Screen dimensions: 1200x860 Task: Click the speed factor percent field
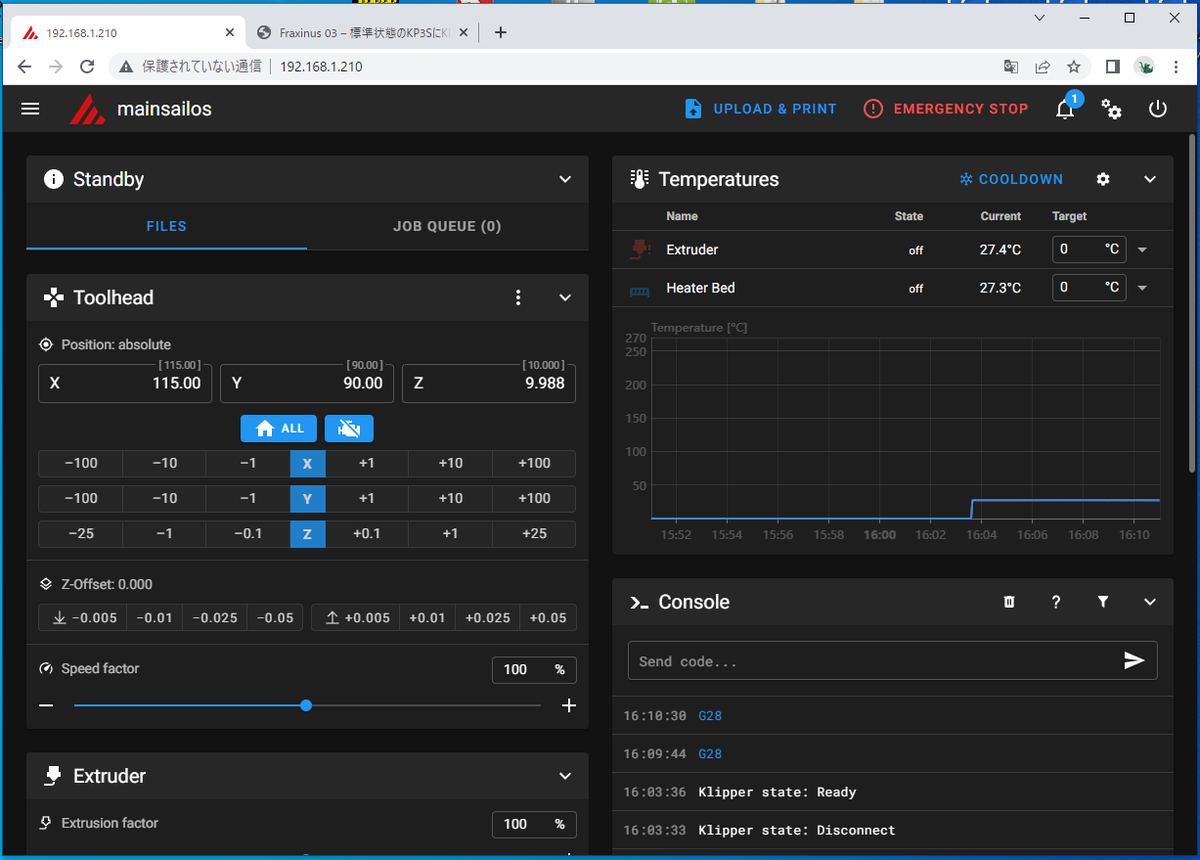[x=534, y=669]
